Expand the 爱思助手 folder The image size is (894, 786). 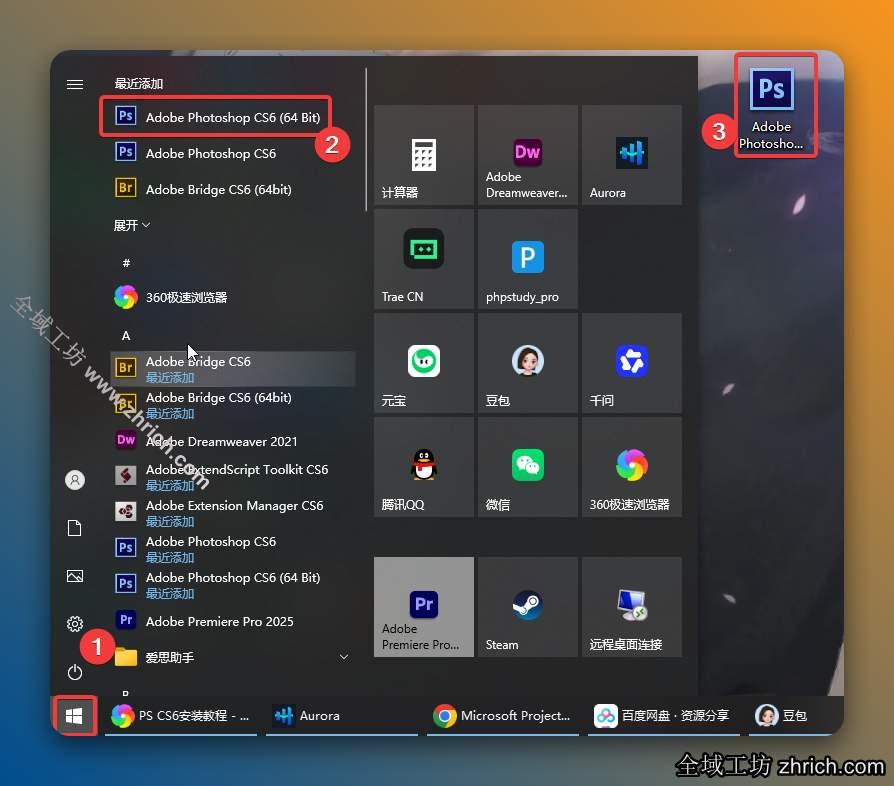pos(233,657)
